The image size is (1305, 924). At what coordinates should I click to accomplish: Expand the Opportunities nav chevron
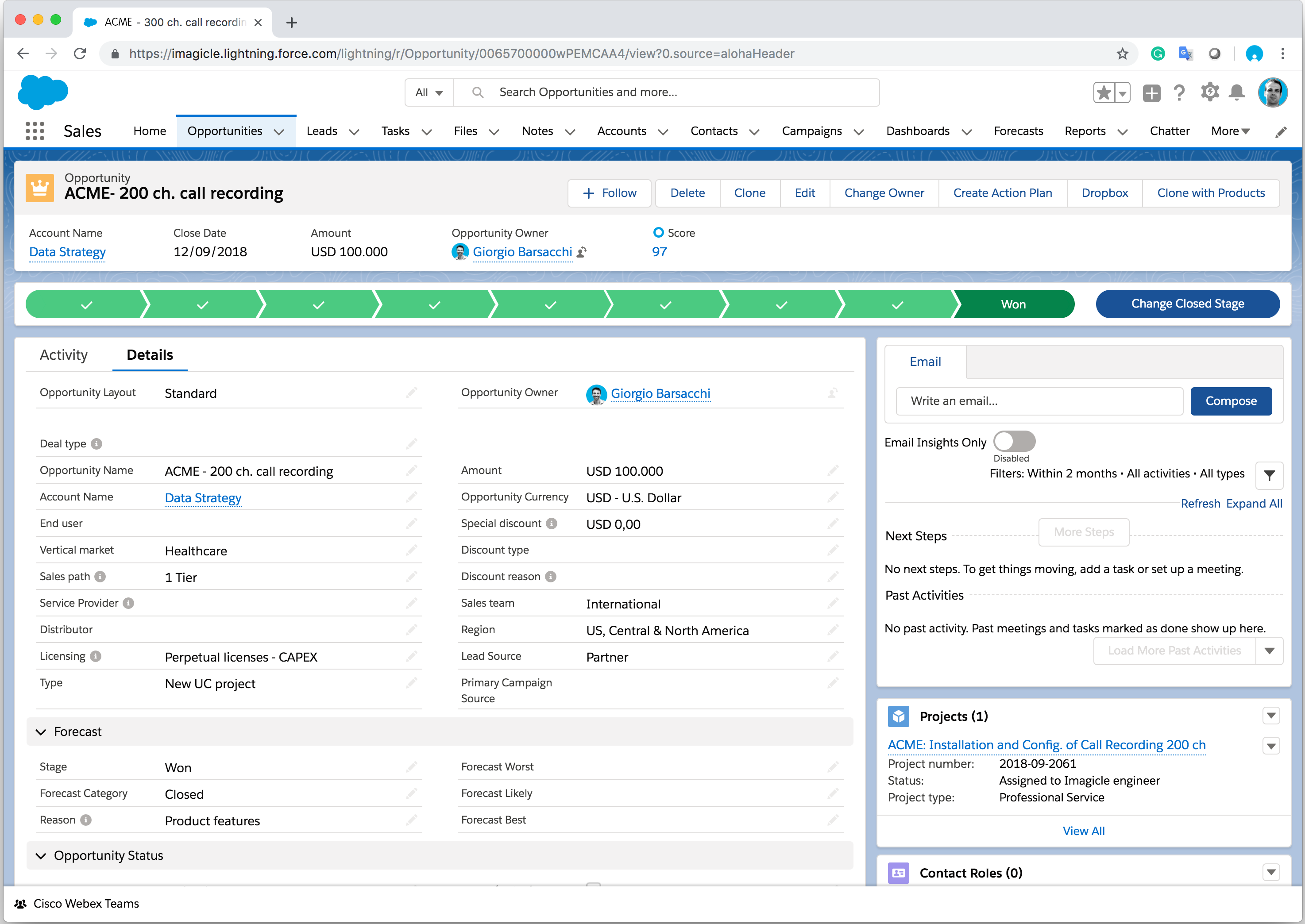click(279, 131)
